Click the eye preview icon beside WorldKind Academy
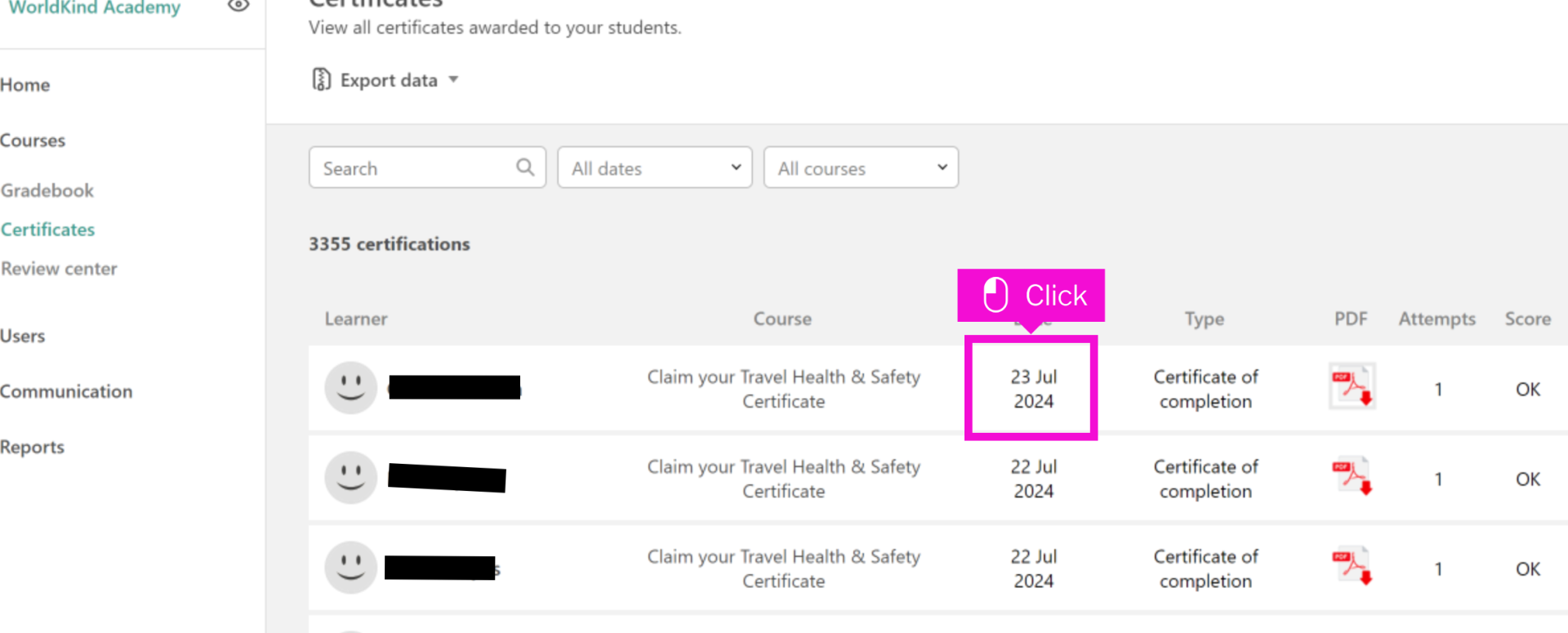1568x633 pixels. 238,6
